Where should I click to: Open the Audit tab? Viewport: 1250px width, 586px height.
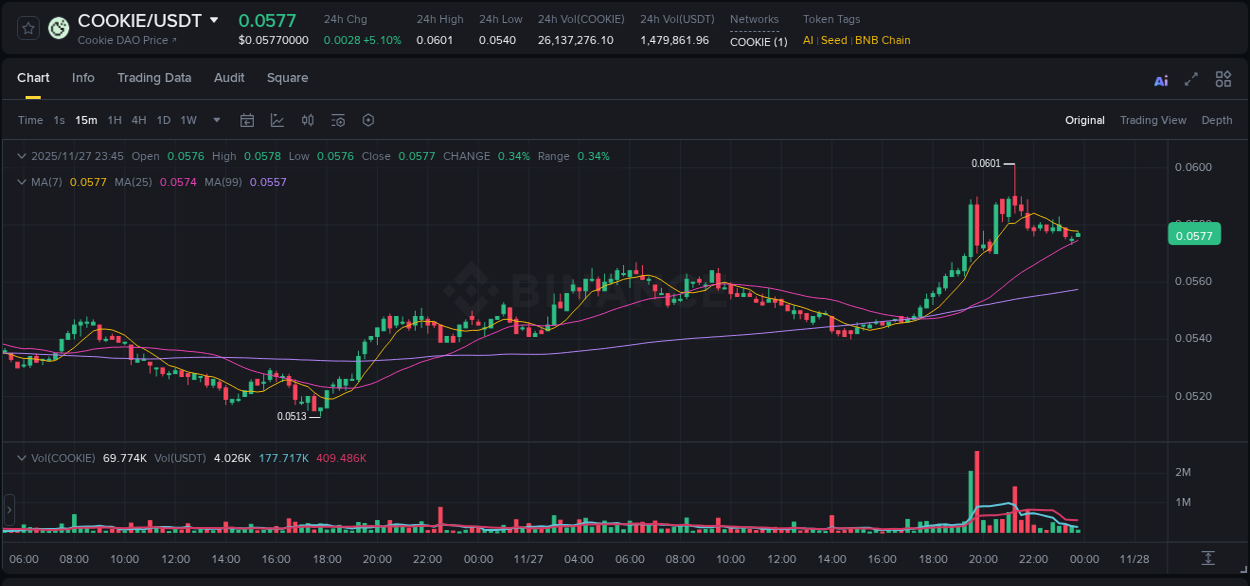(x=229, y=78)
